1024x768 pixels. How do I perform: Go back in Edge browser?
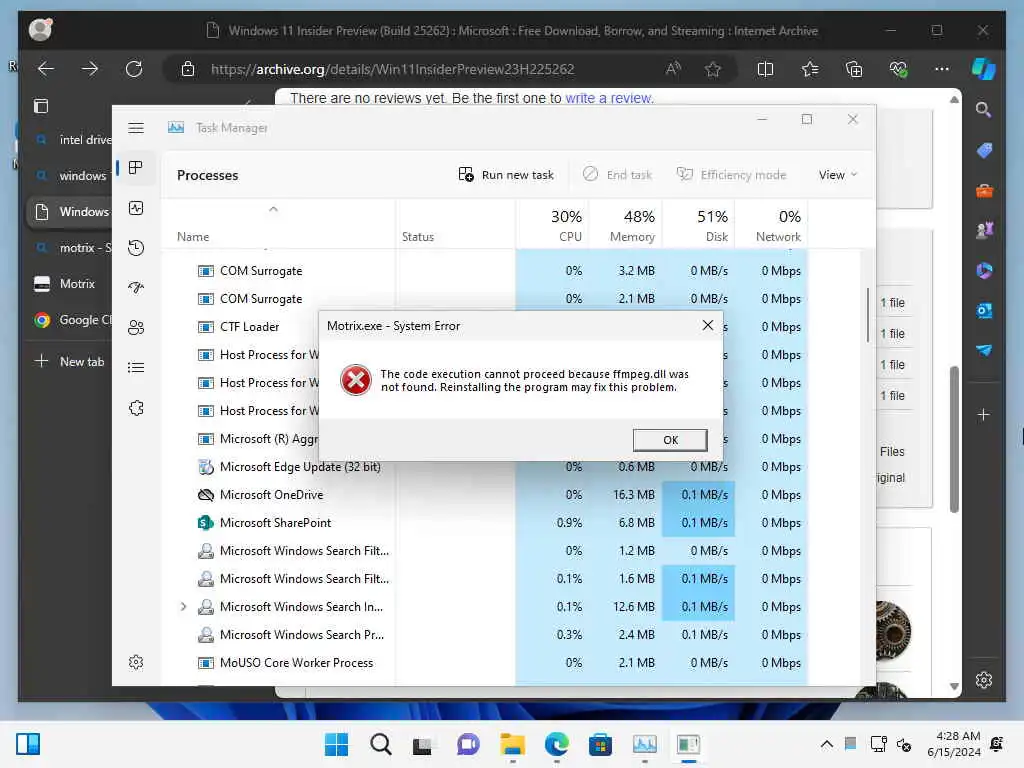pos(46,69)
